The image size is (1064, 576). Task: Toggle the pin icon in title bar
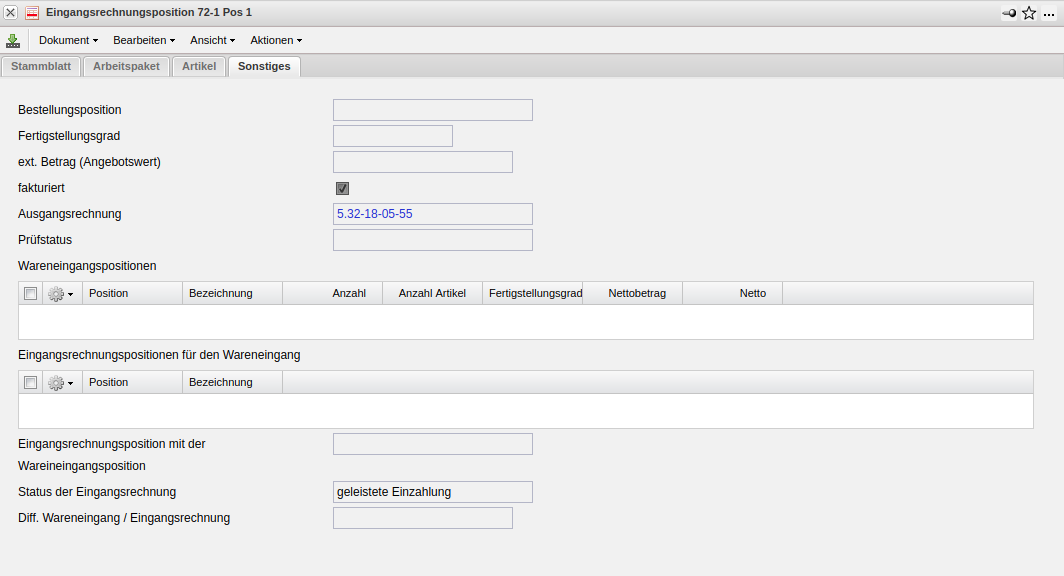pos(1009,13)
